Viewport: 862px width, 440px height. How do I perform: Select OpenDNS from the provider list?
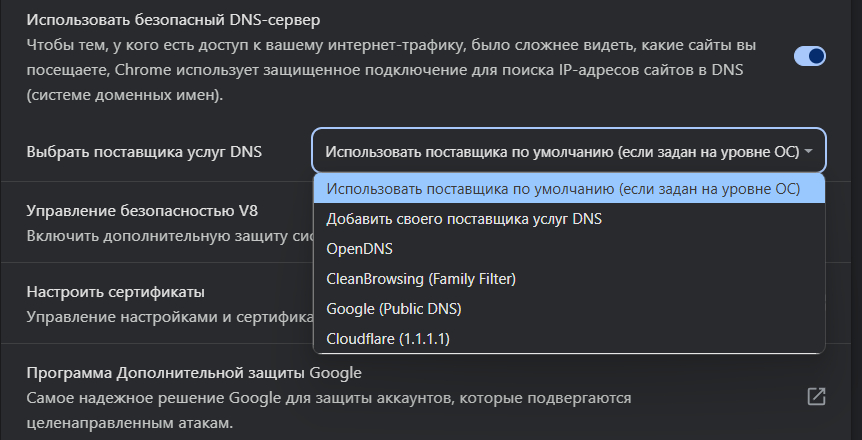click(569, 249)
